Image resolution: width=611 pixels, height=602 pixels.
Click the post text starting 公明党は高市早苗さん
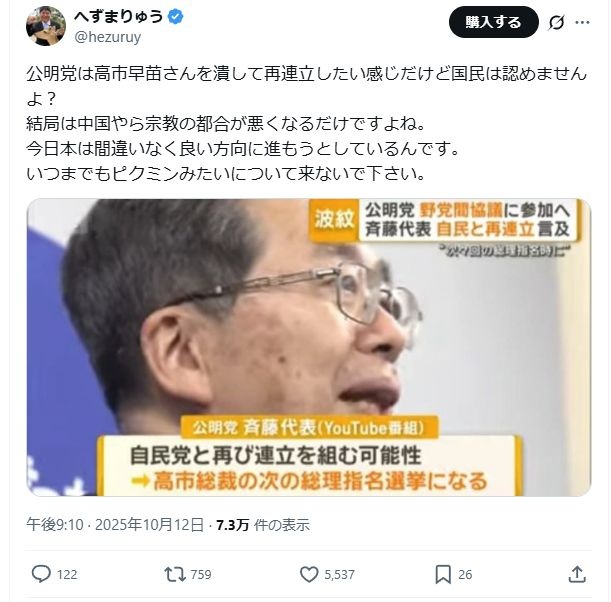pyautogui.click(x=307, y=124)
